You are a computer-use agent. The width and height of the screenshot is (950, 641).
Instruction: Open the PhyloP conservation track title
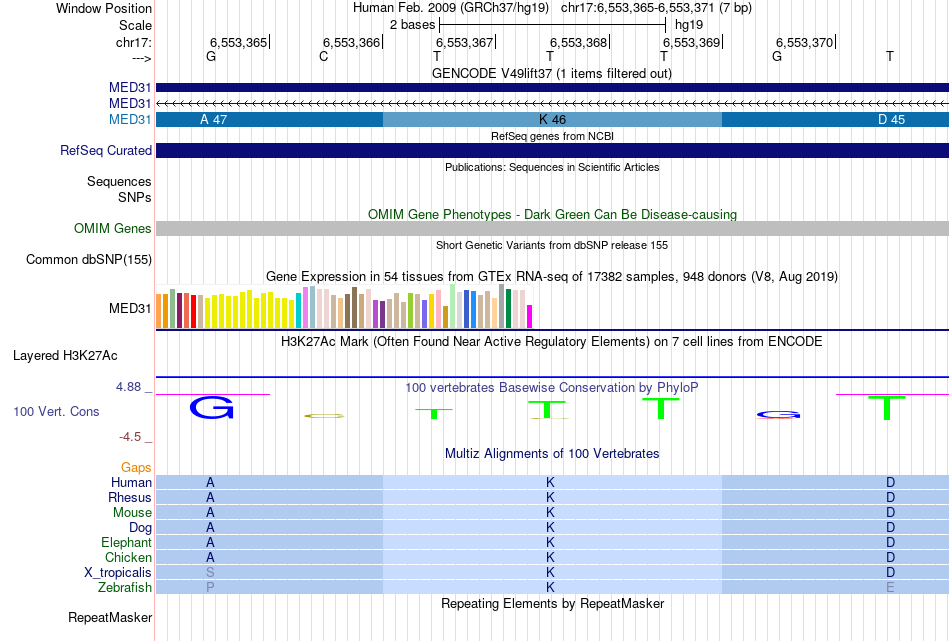551,388
